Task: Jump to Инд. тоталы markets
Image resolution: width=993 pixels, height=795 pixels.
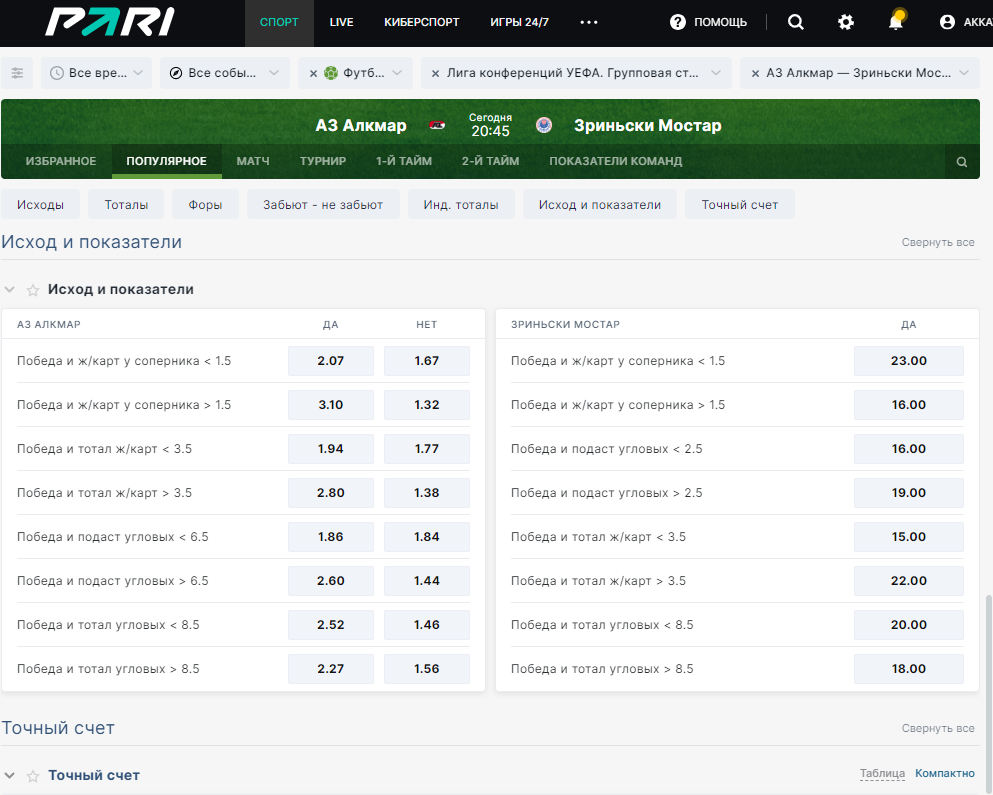Action: click(461, 205)
